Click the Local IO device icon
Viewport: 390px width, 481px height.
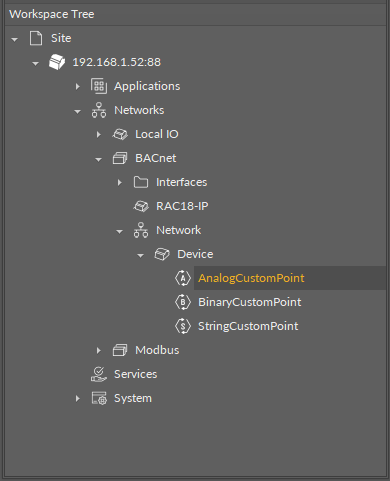point(120,134)
